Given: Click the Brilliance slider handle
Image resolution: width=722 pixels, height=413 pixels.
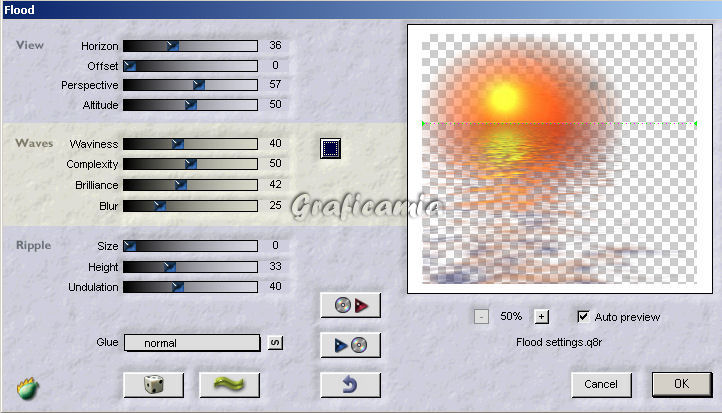Looking at the screenshot, I should point(180,185).
